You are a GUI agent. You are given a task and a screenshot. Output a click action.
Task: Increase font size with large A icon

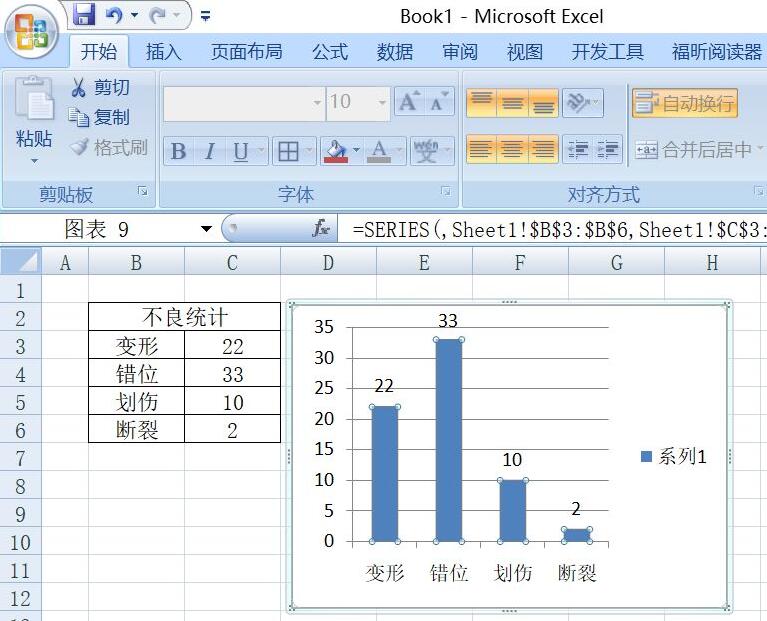coord(409,102)
